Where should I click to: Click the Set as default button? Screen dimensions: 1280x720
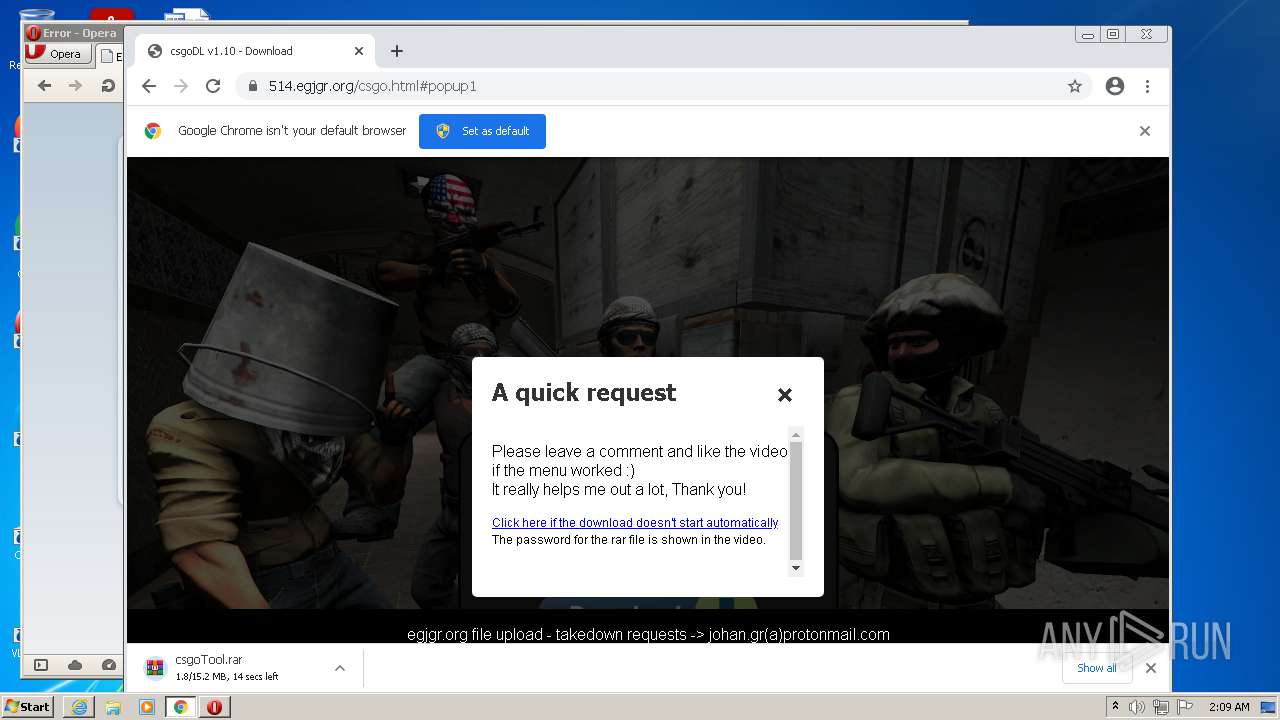482,131
